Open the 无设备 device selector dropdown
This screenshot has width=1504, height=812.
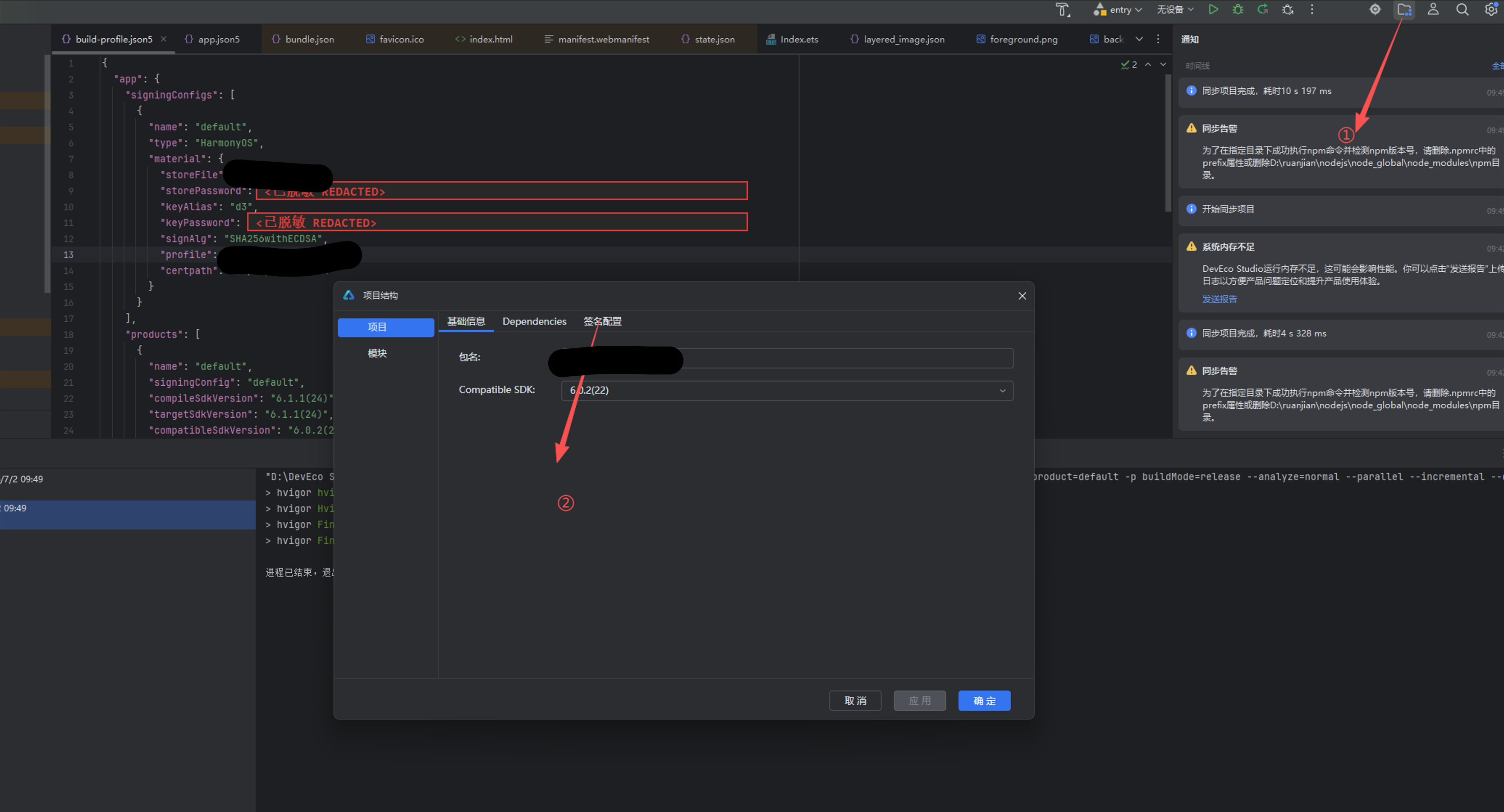[x=1175, y=9]
